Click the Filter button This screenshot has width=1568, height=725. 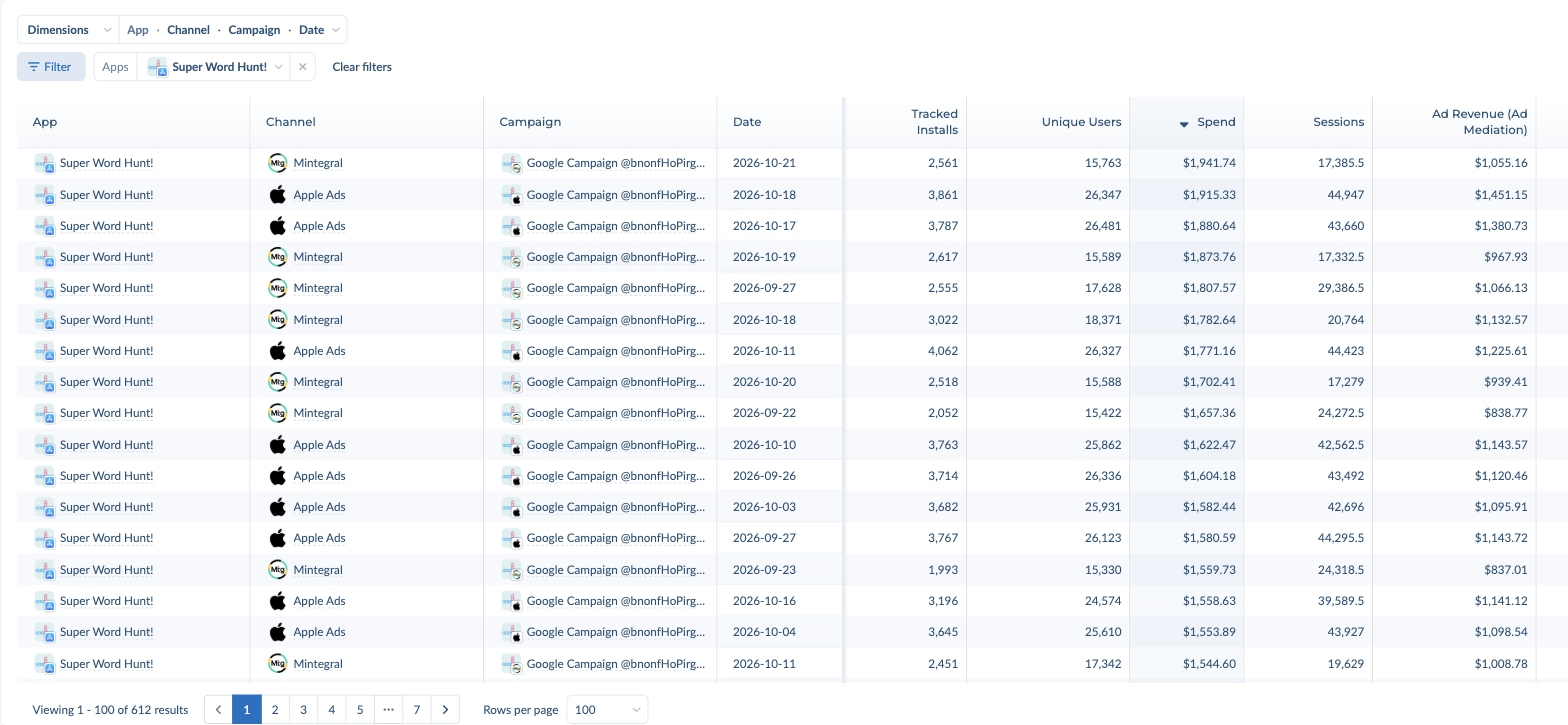click(51, 67)
